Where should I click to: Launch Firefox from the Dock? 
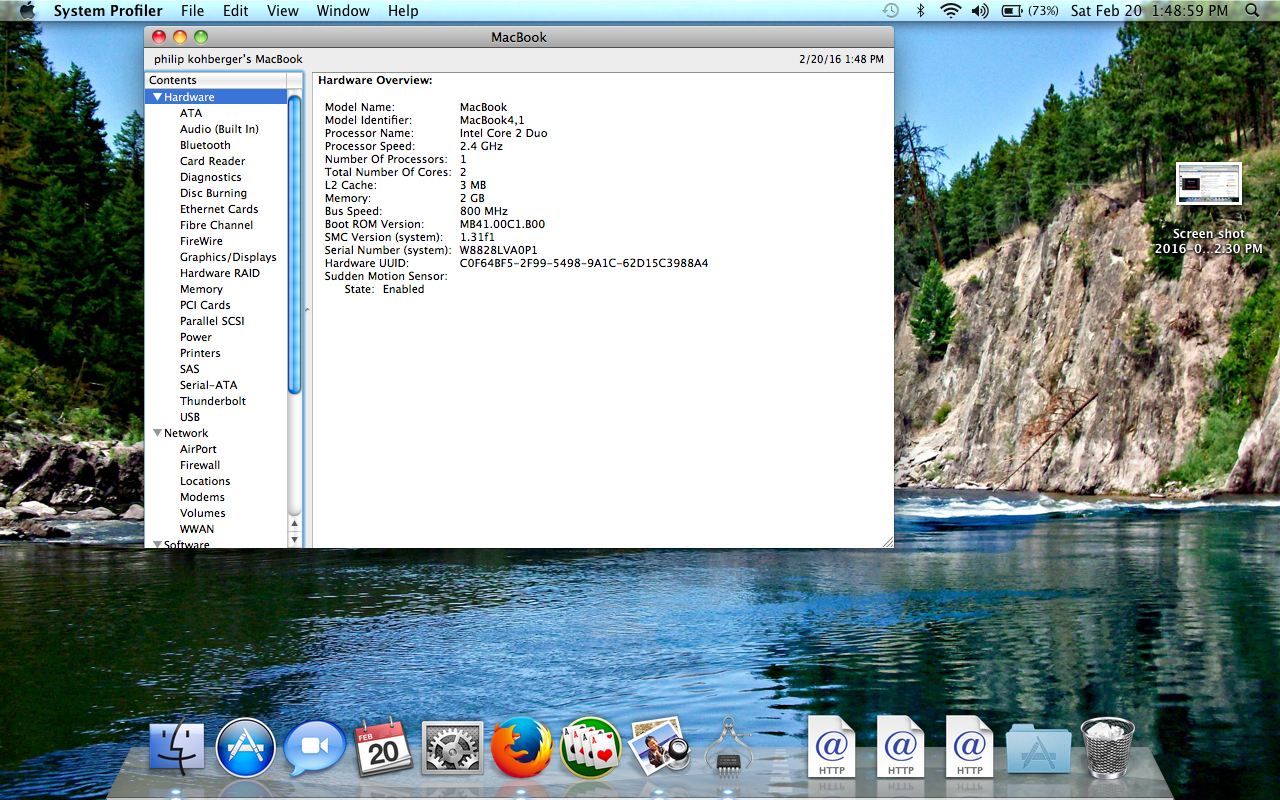522,748
